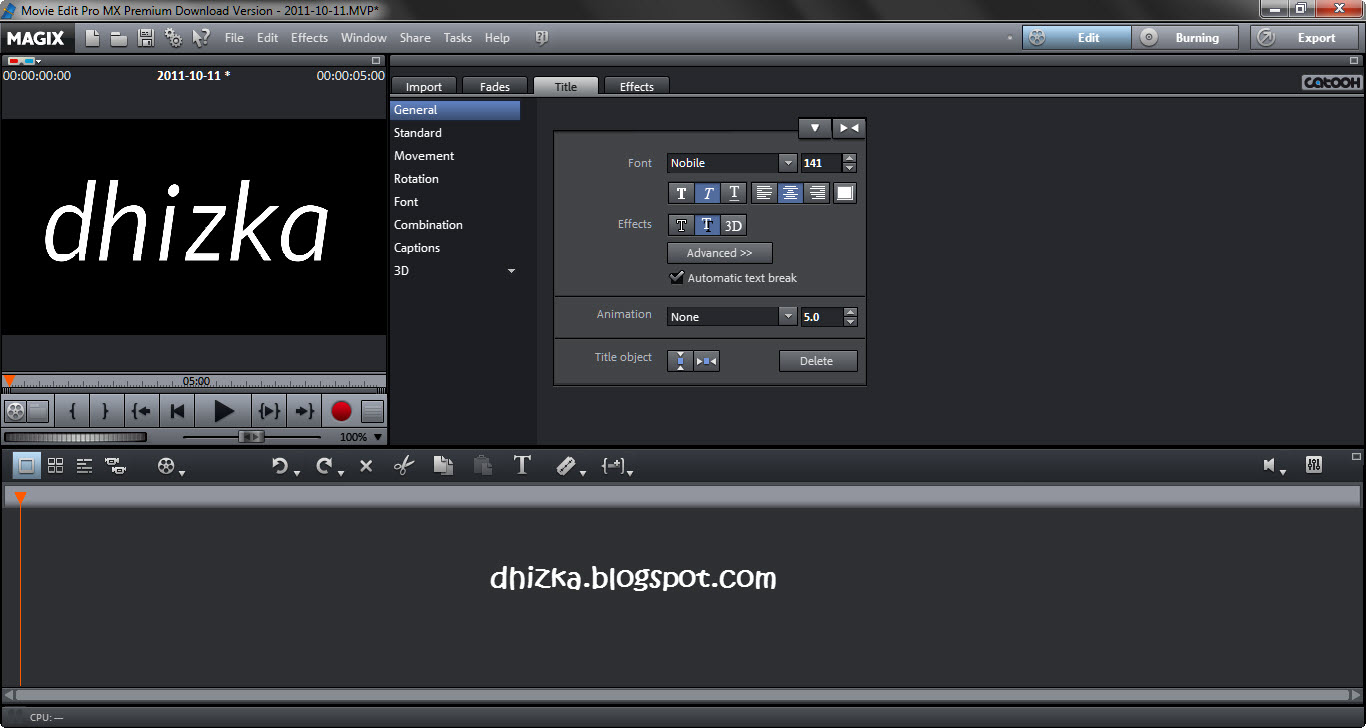Open the Animation dropdown set to None
The height and width of the screenshot is (728, 1366).
coord(788,317)
